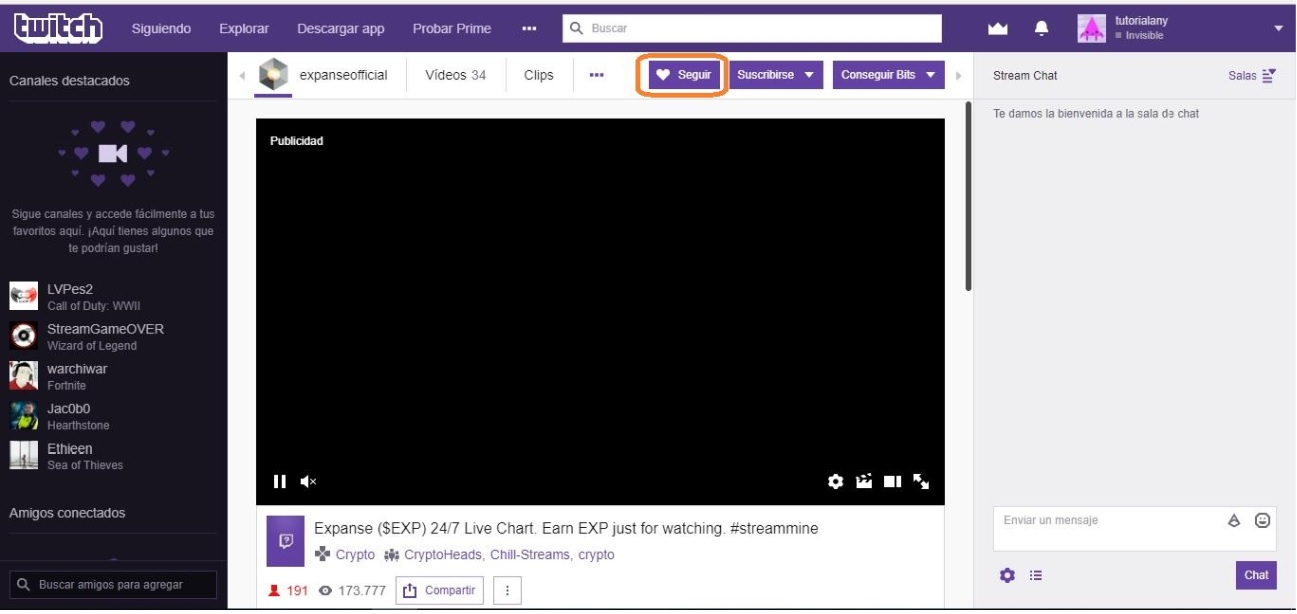Enter fullscreen in the video player
Viewport: 1297px width, 614px height.
922,482
